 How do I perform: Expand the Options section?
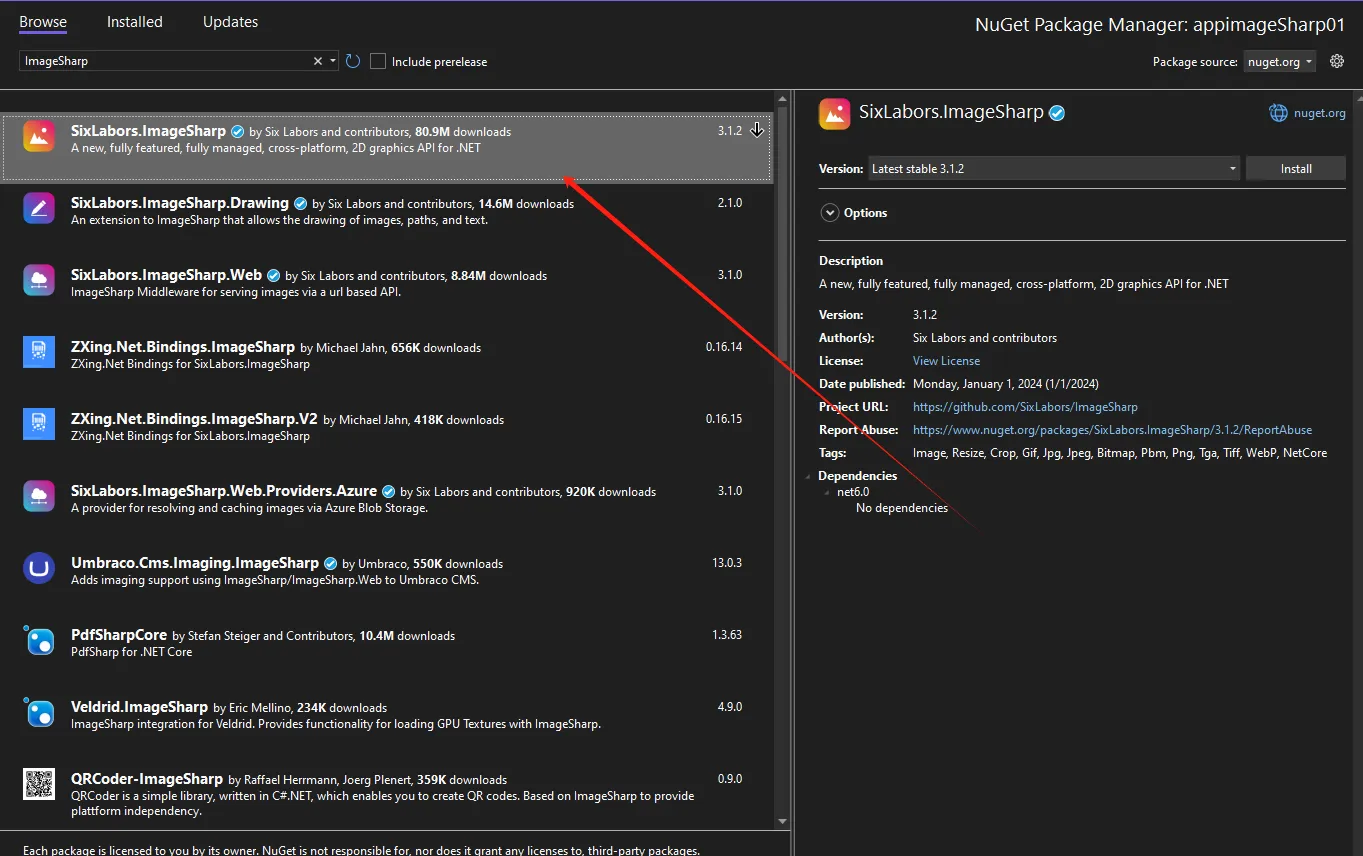click(x=829, y=213)
